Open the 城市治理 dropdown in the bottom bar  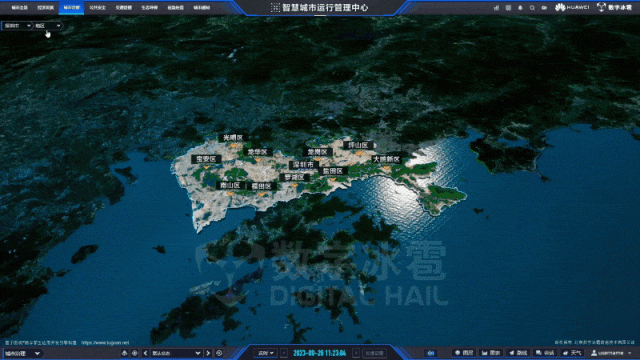pos(22,353)
